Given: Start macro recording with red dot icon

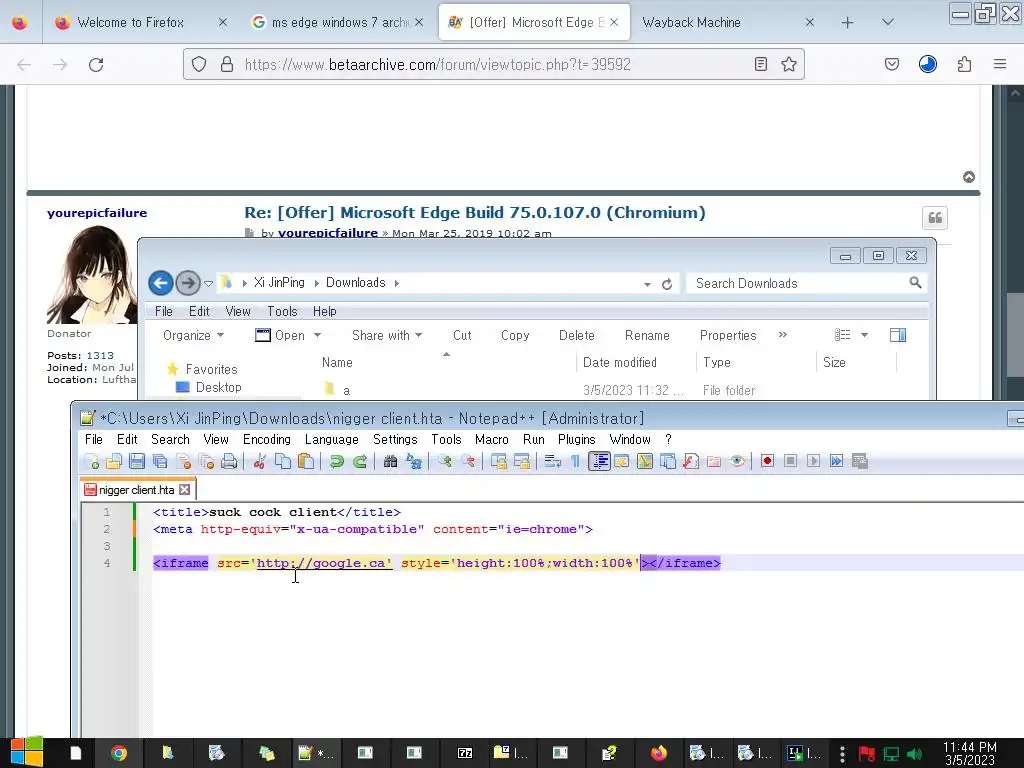Looking at the screenshot, I should pyautogui.click(x=767, y=462).
